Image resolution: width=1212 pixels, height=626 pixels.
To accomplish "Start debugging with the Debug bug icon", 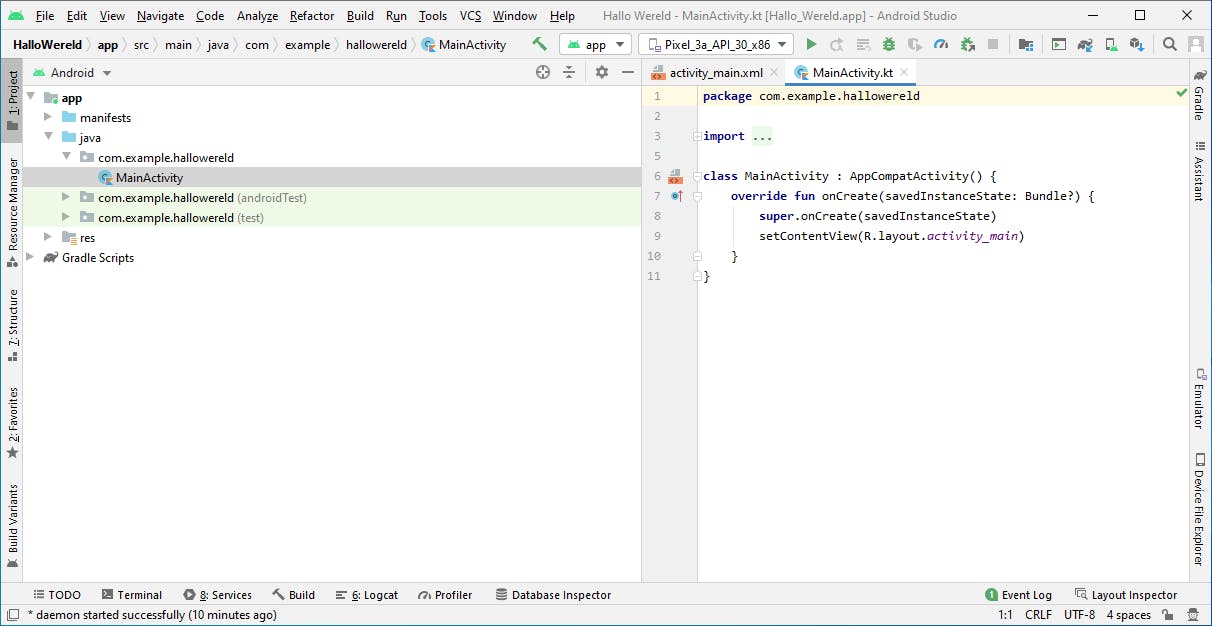I will pyautogui.click(x=889, y=44).
